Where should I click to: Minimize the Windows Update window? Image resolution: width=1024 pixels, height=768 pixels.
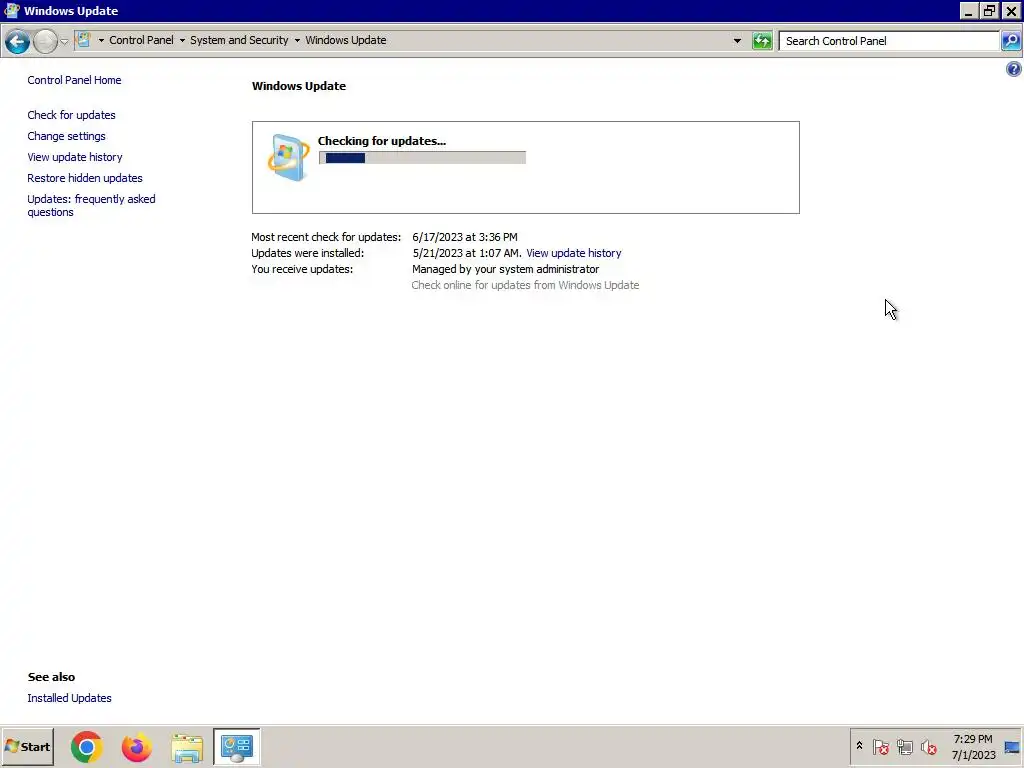click(968, 11)
